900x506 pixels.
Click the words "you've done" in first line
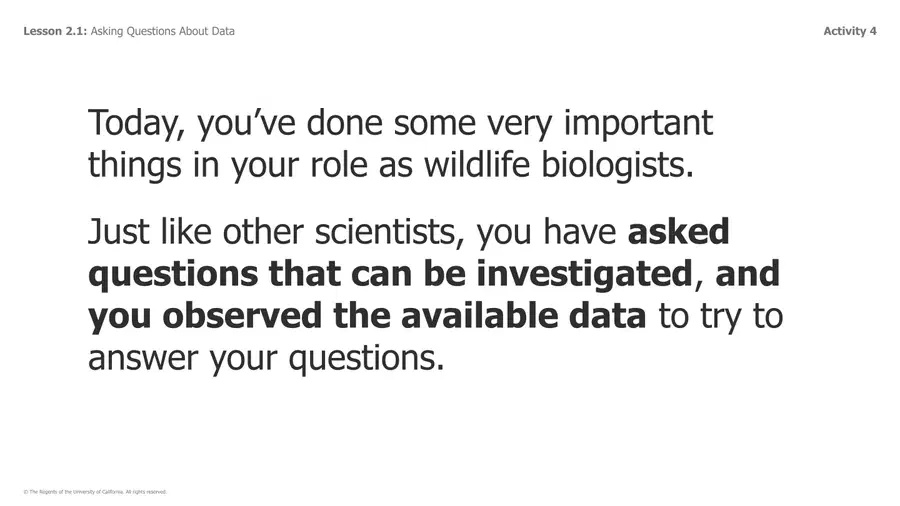[290, 123]
